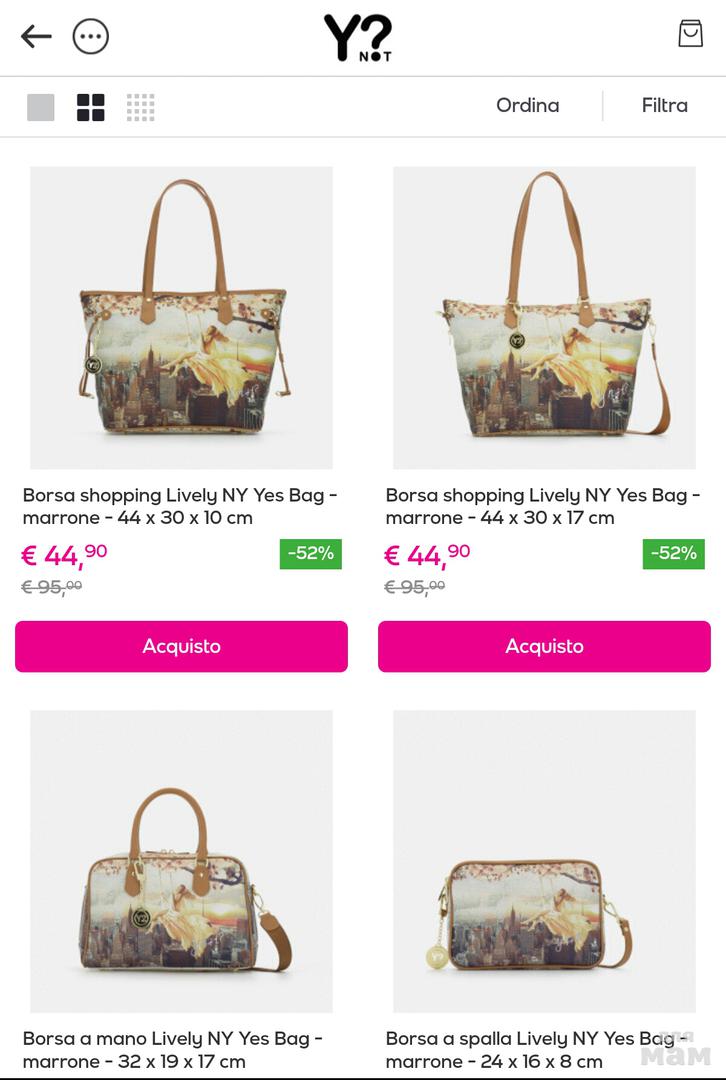Open the three-dots more options icon
The width and height of the screenshot is (726, 1080).
click(x=91, y=37)
